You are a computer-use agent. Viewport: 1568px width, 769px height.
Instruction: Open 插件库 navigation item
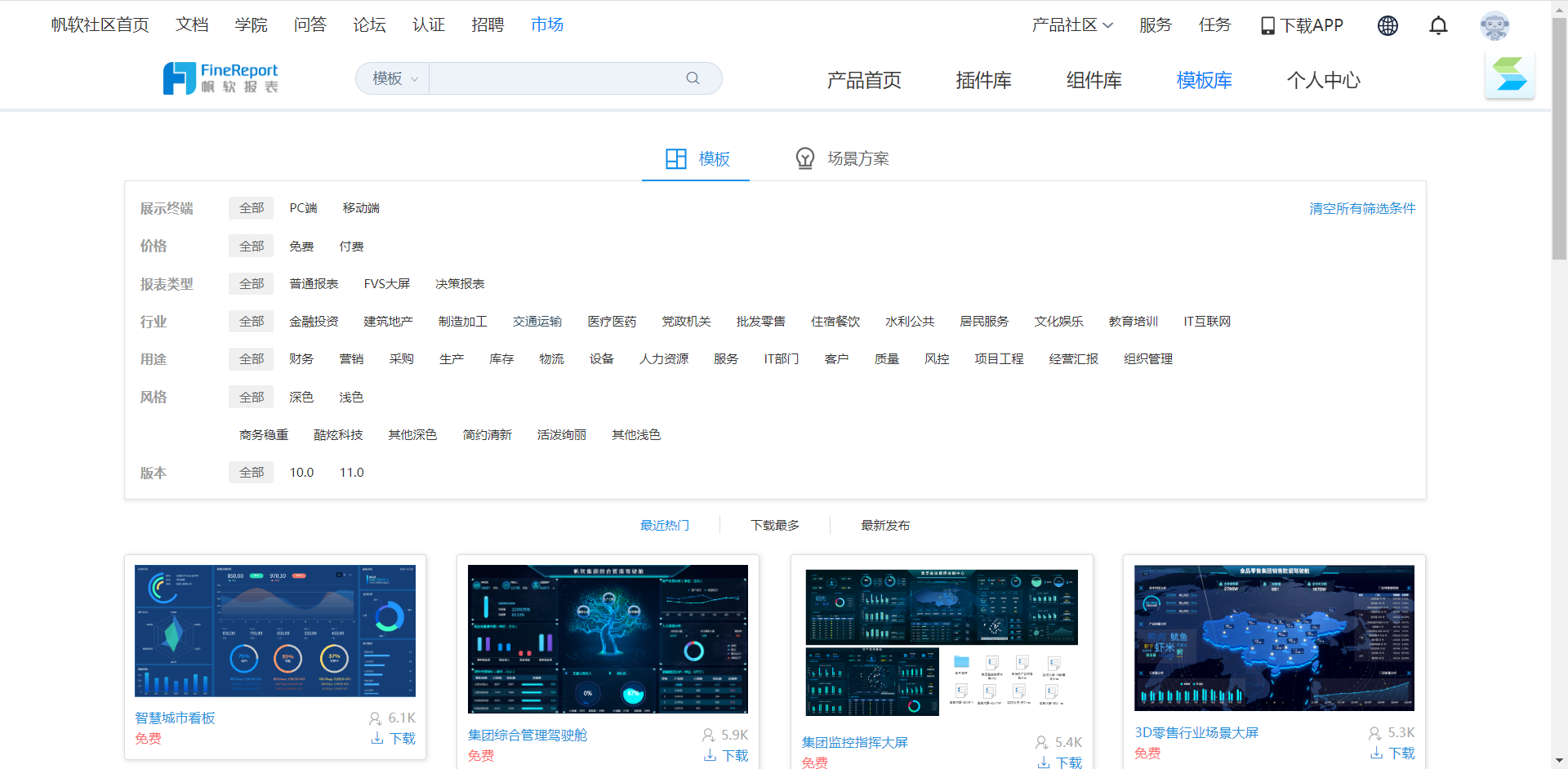point(983,80)
